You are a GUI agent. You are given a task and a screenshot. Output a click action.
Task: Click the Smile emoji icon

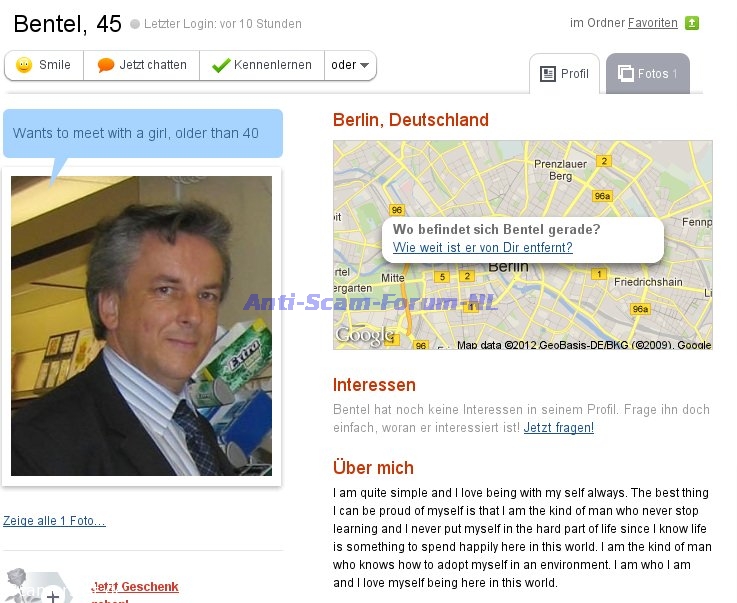coord(24,65)
